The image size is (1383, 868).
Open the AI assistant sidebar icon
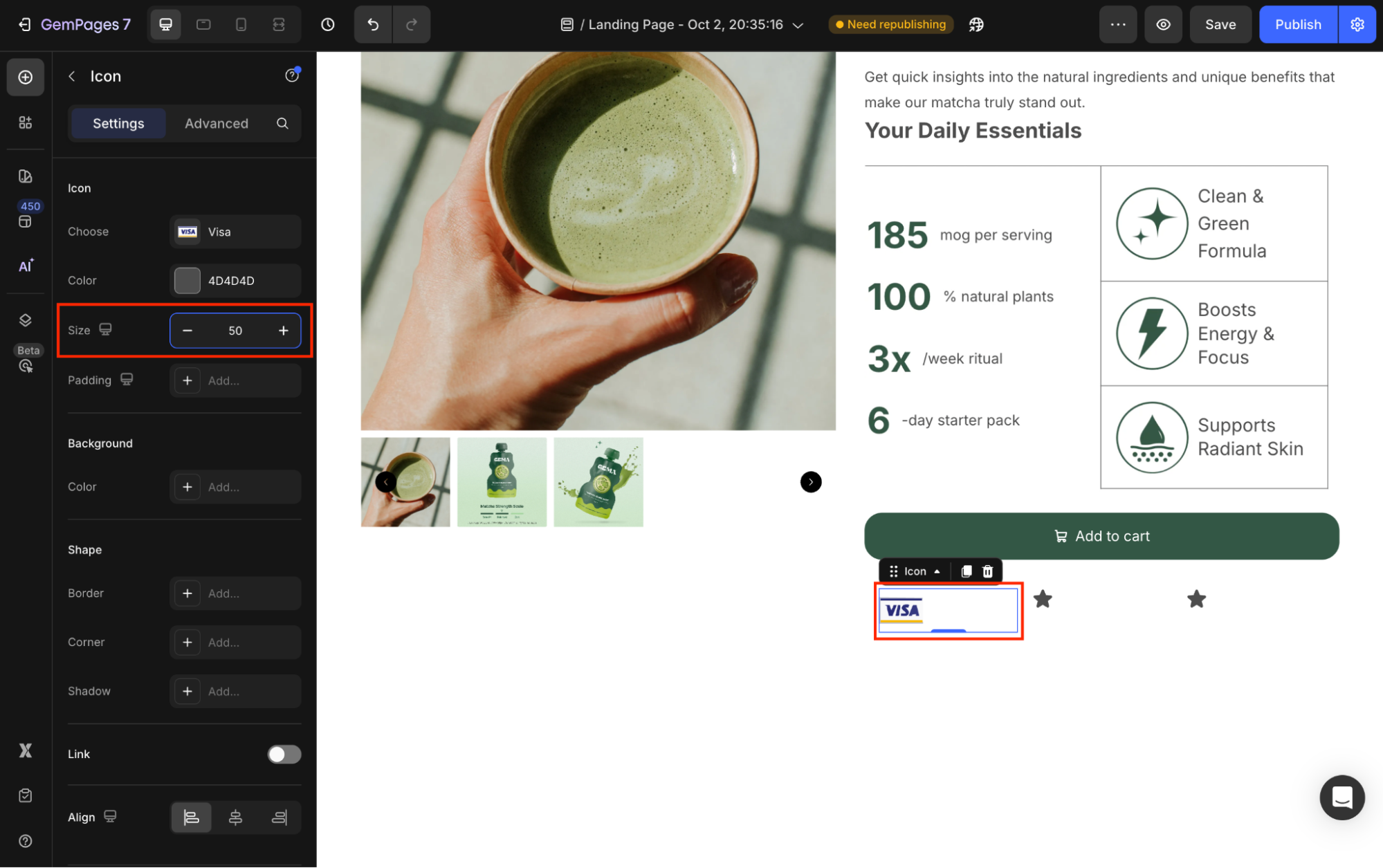26,266
